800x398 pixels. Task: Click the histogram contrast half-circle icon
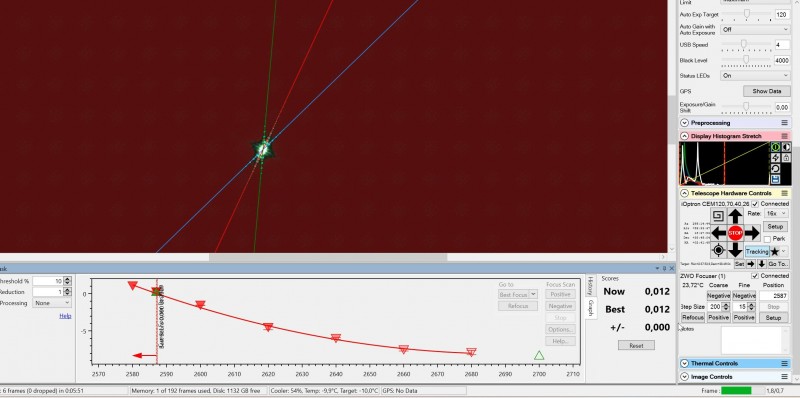785,147
